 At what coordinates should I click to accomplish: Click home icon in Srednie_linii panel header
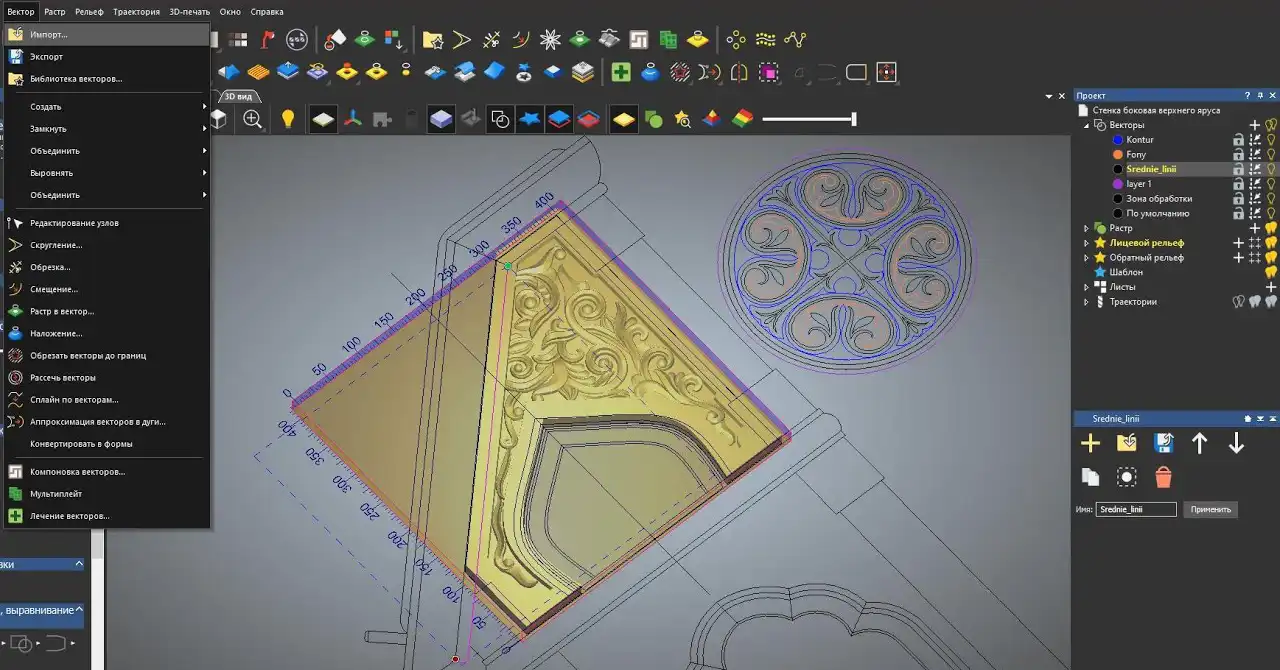[x=1247, y=418]
